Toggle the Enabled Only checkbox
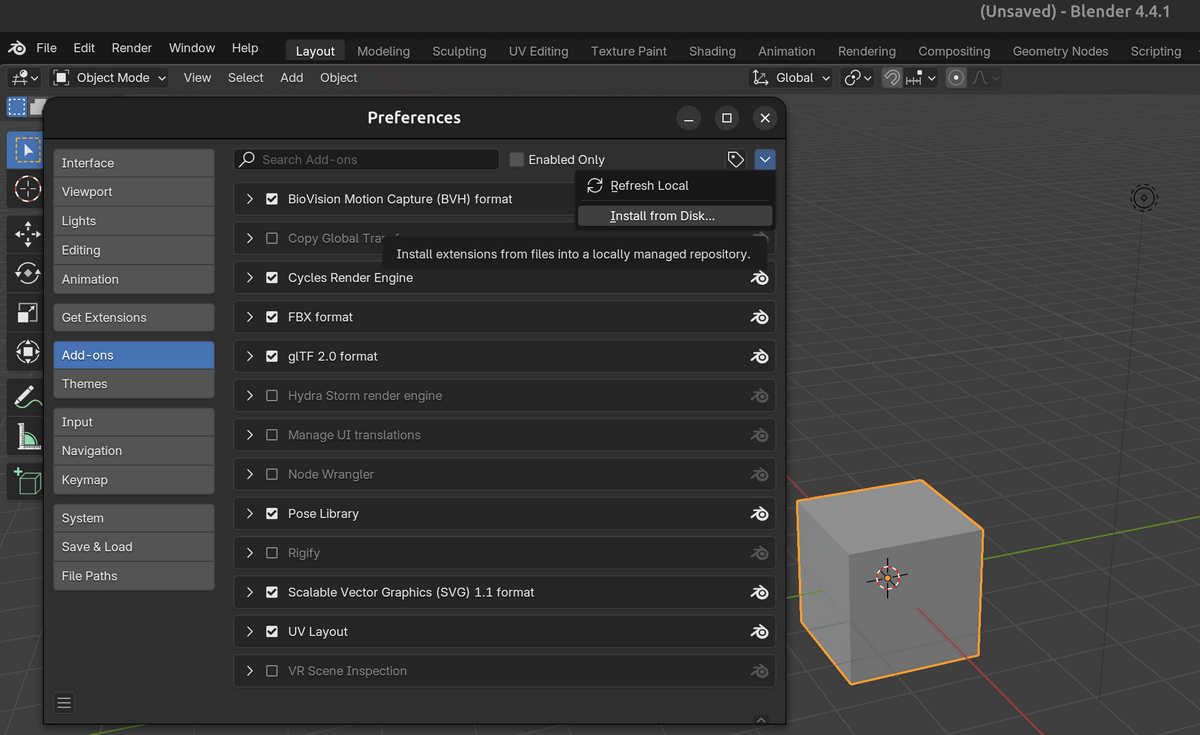 pos(516,159)
